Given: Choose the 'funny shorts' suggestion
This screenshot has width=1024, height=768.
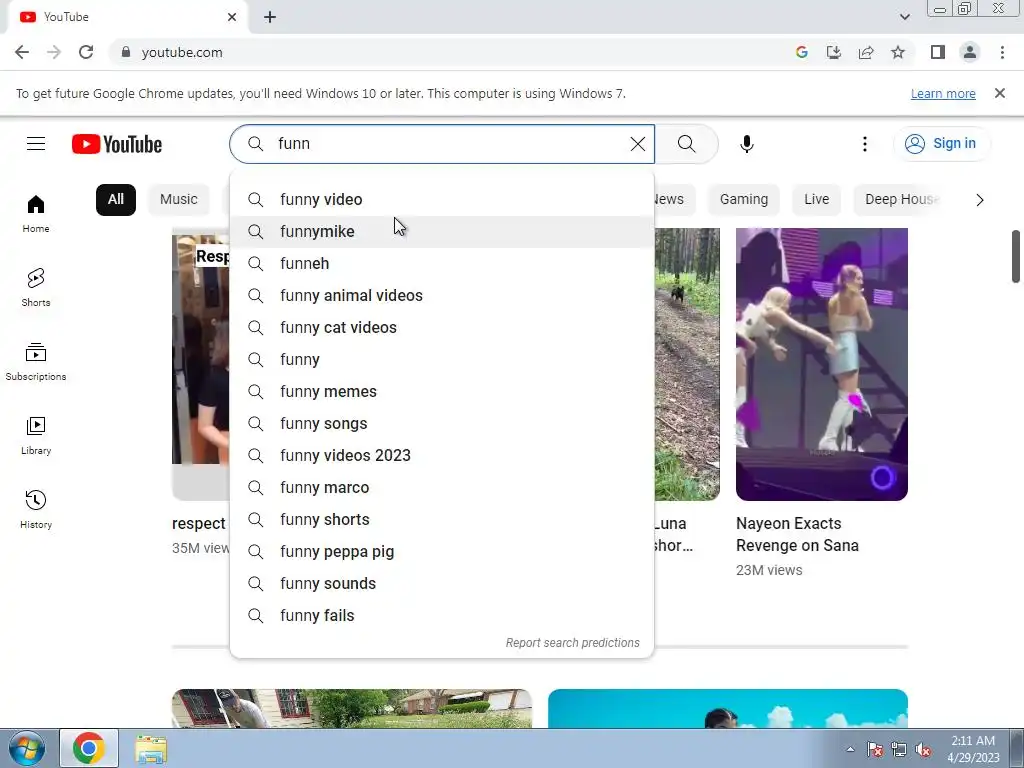Looking at the screenshot, I should [441, 519].
